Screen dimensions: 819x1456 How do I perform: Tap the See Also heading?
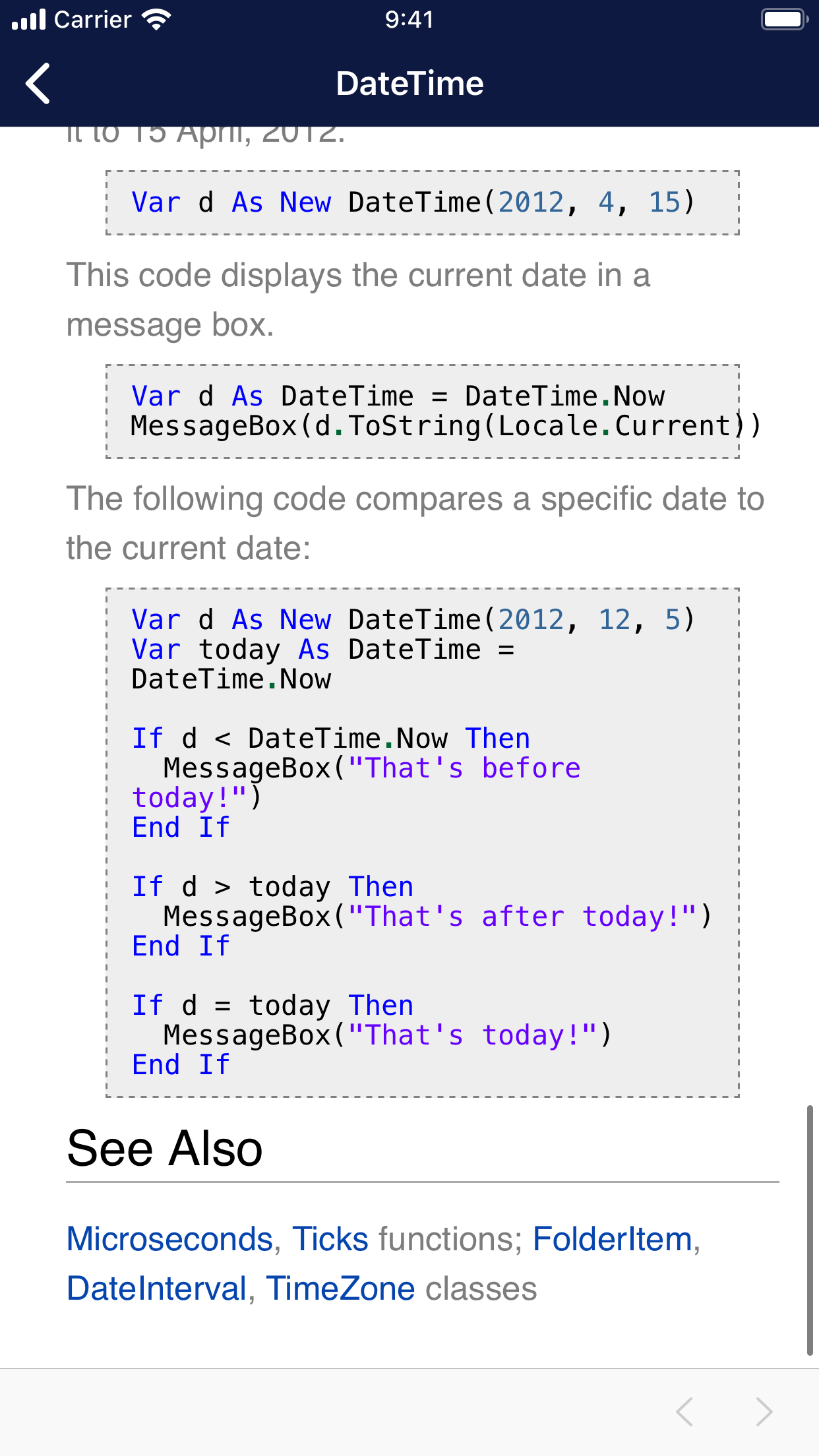click(x=165, y=1148)
